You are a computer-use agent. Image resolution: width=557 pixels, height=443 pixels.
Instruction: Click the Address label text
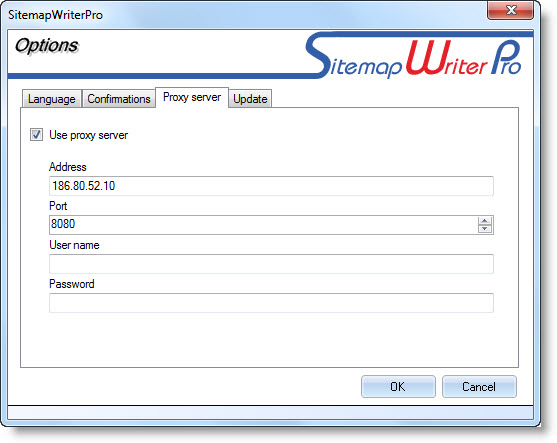[x=67, y=167]
